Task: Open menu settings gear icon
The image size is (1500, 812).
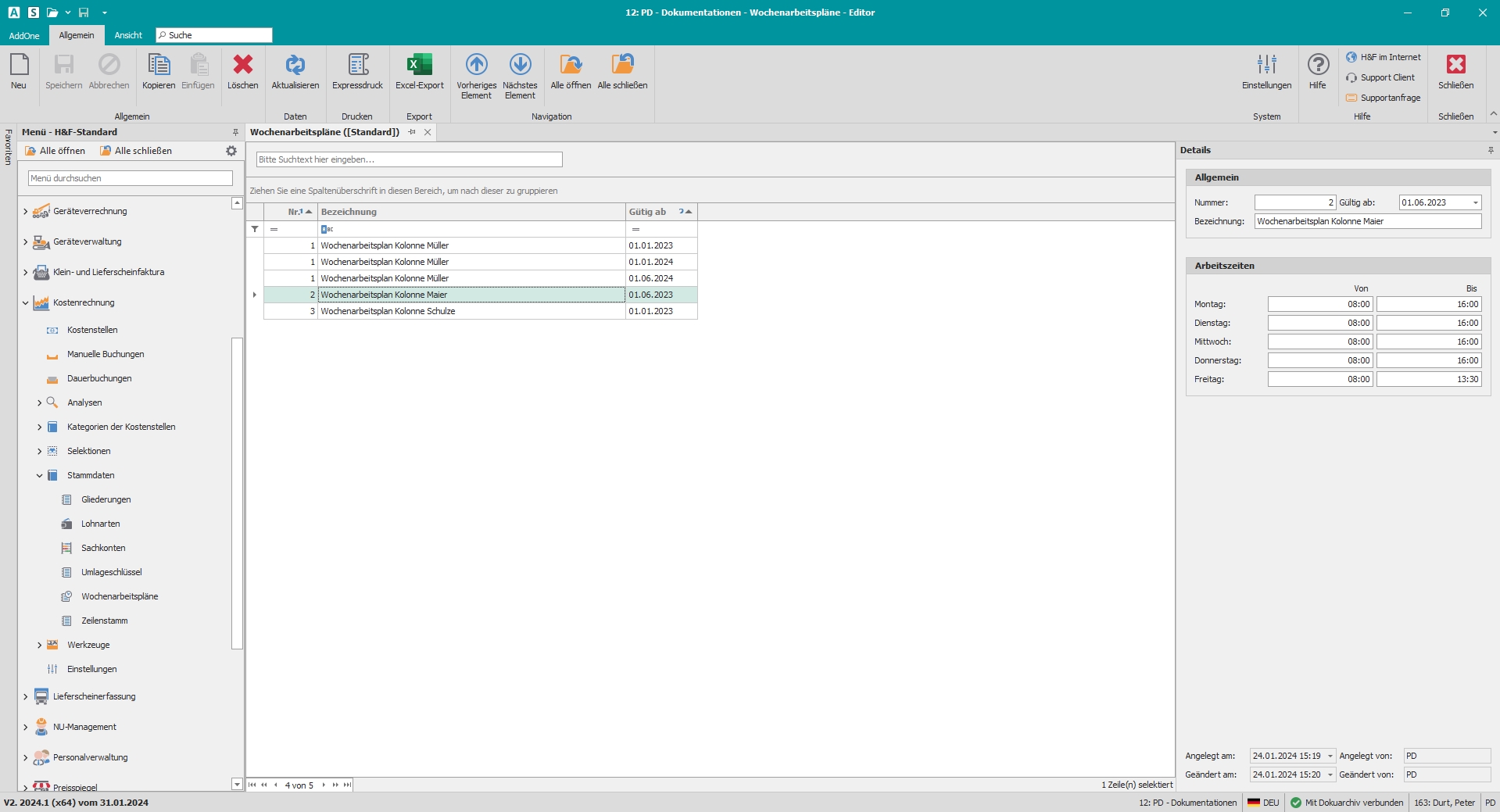Action: [231, 151]
